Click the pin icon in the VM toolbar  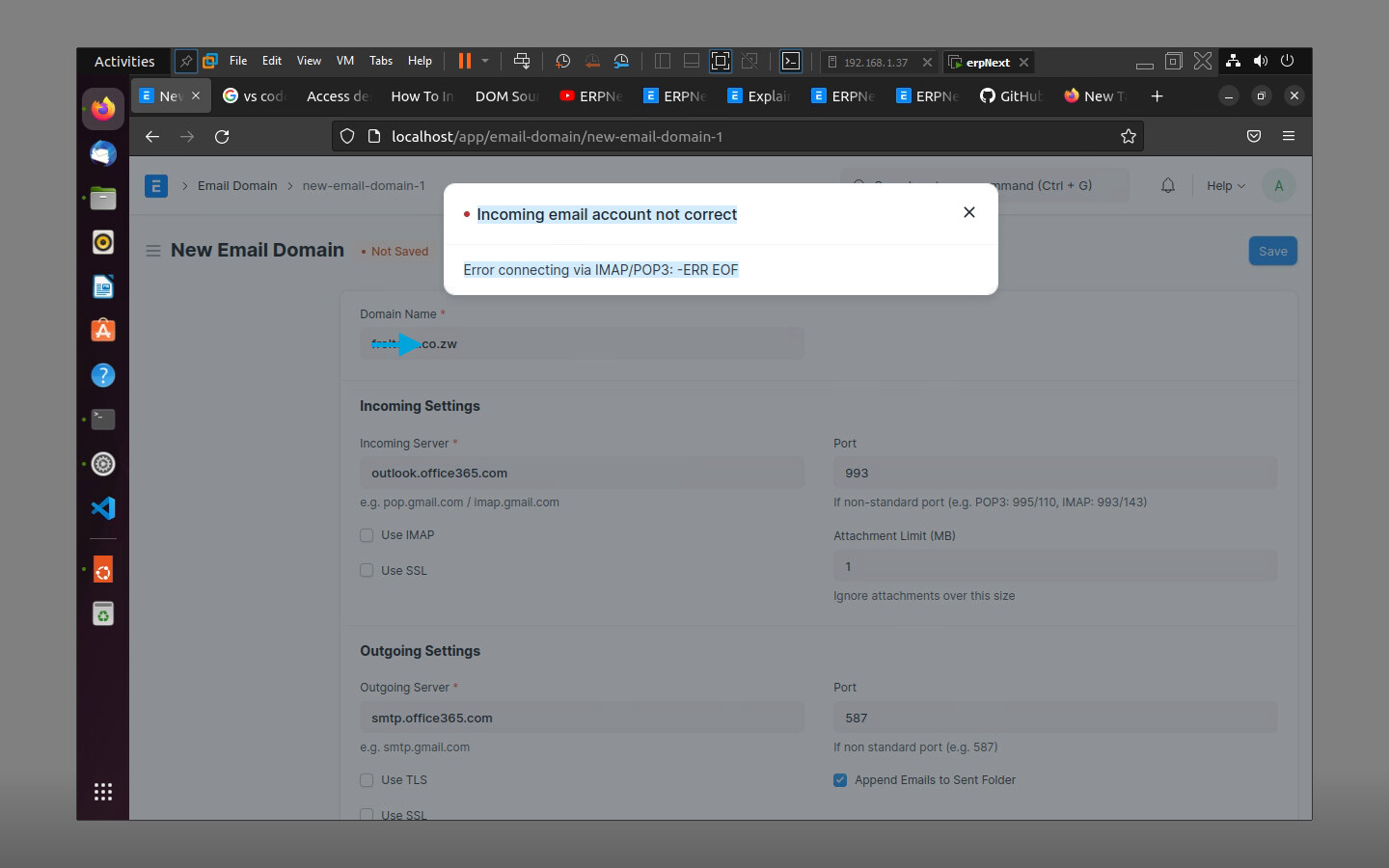pyautogui.click(x=186, y=61)
